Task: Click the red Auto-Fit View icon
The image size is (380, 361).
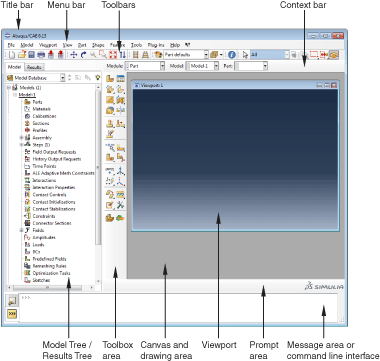Action: point(113,55)
